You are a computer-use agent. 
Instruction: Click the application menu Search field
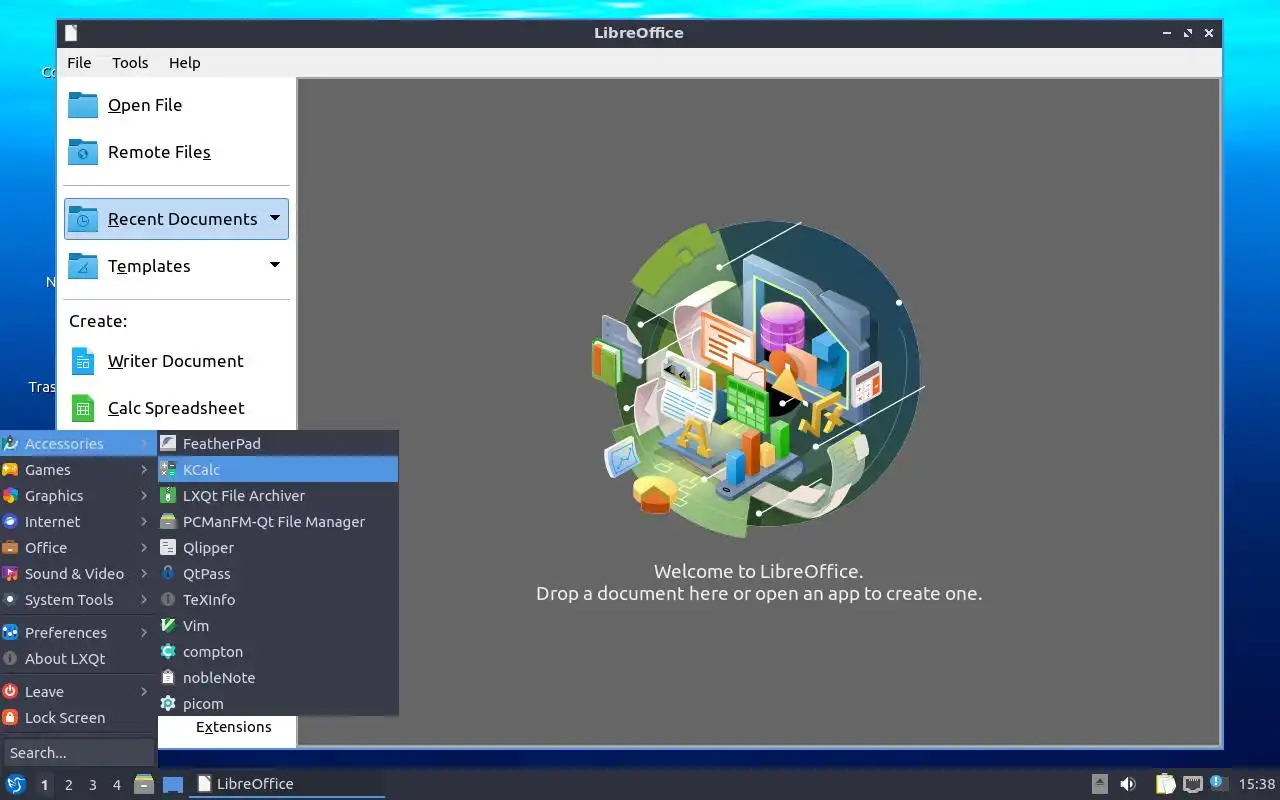point(78,752)
